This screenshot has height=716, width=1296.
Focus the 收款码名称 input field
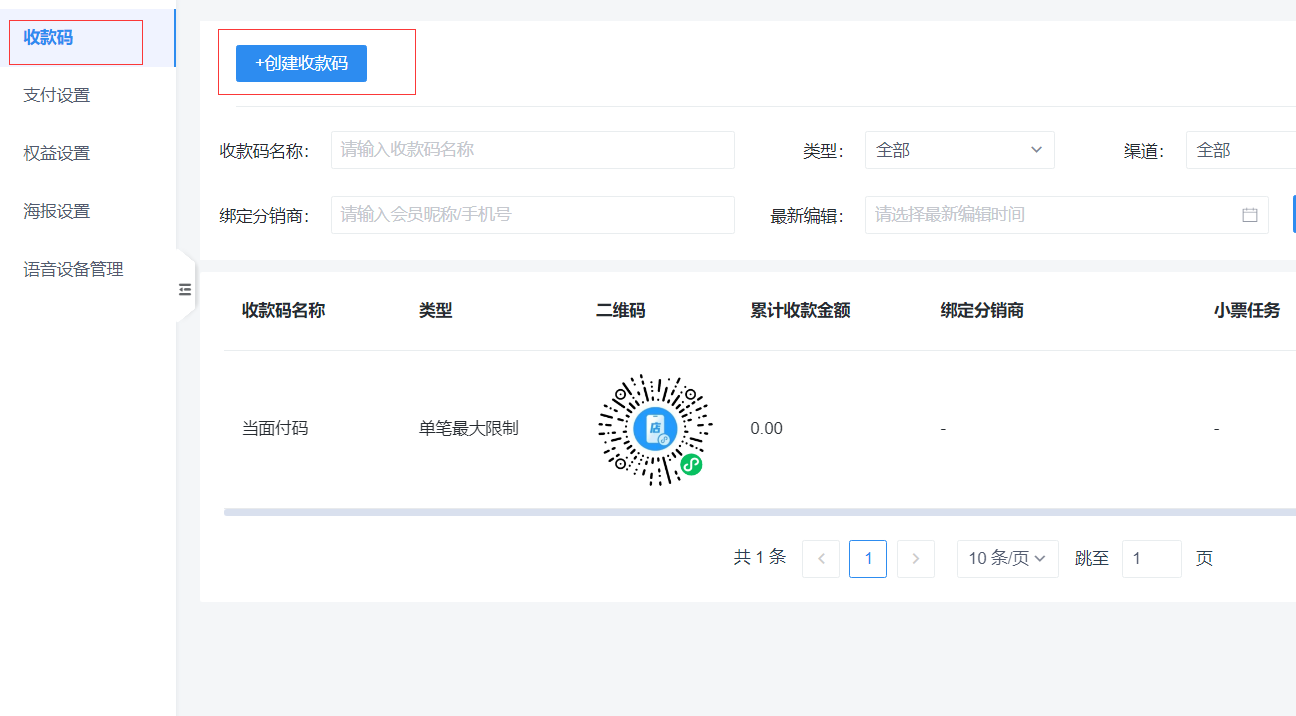[533, 150]
